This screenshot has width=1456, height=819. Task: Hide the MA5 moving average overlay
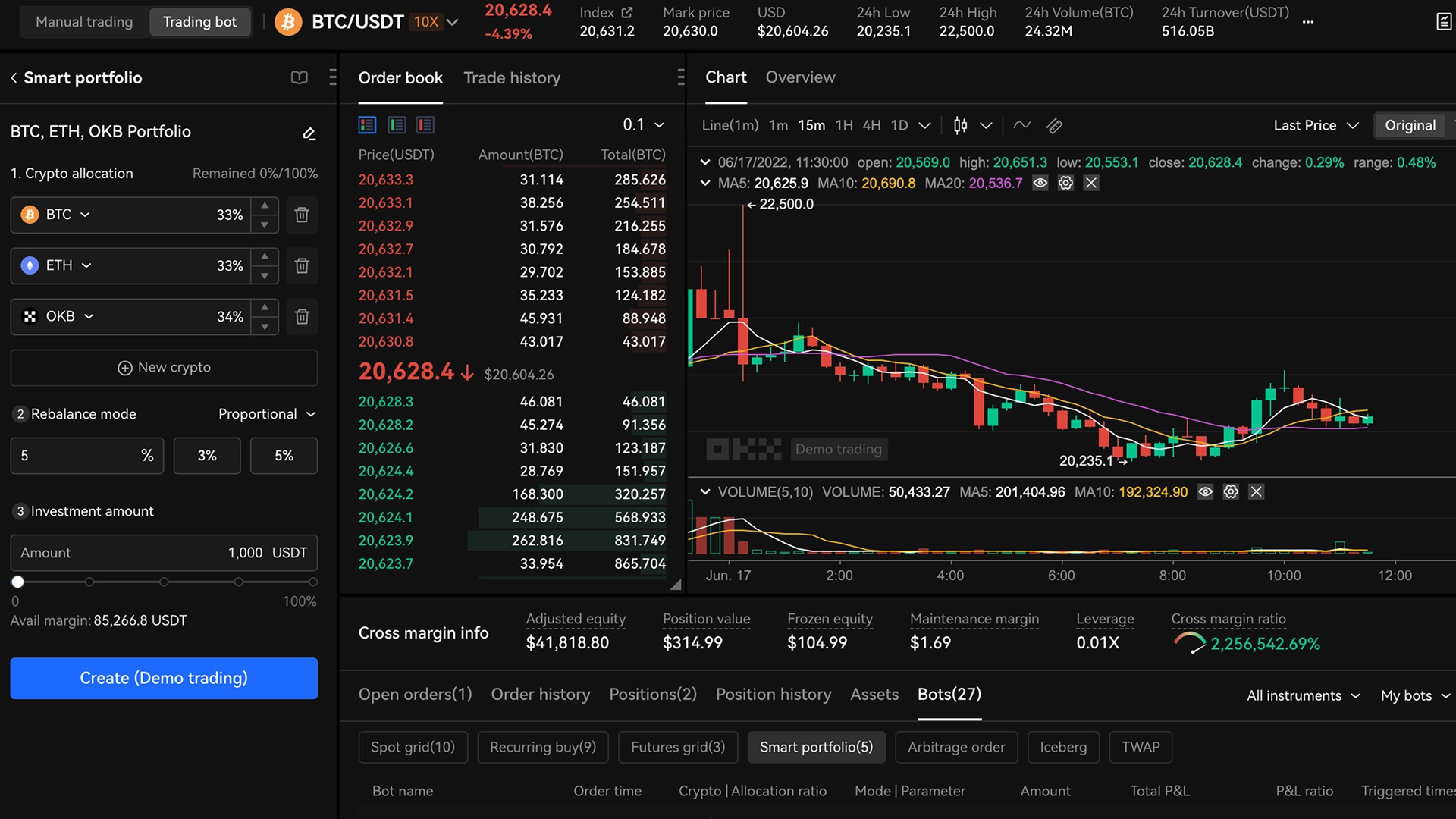[x=1040, y=183]
